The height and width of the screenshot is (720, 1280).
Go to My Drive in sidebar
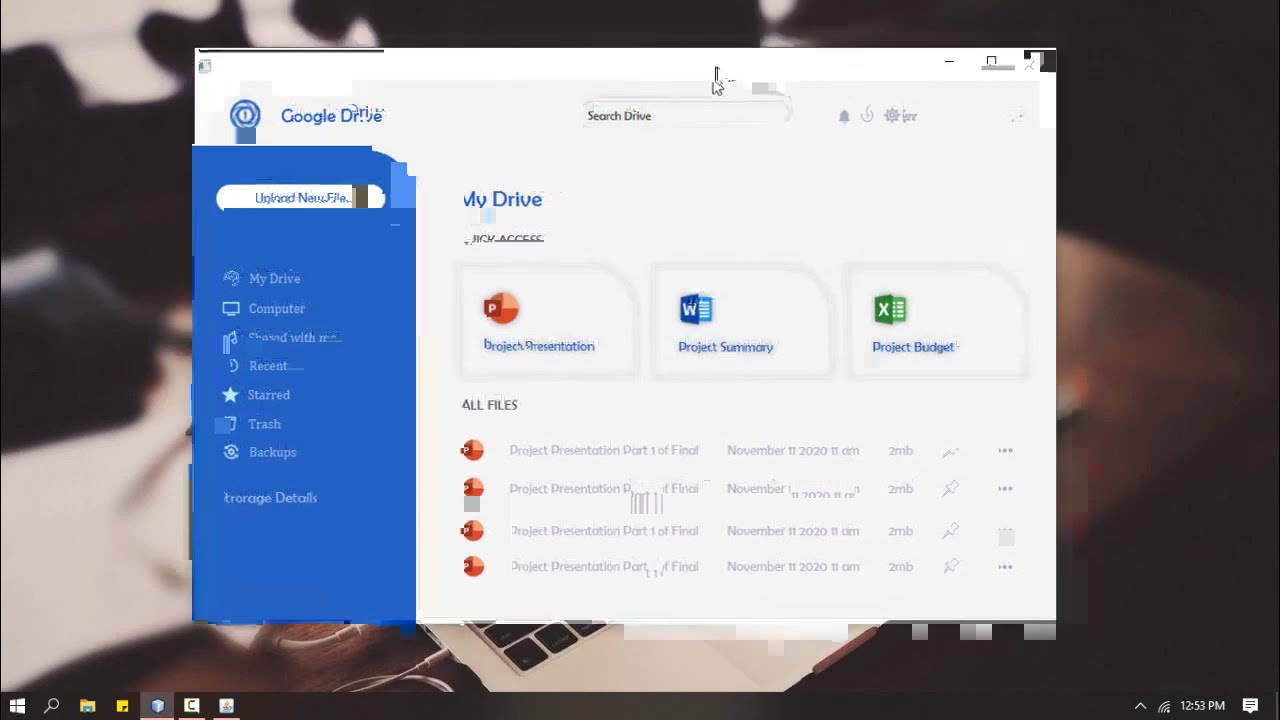(x=274, y=279)
